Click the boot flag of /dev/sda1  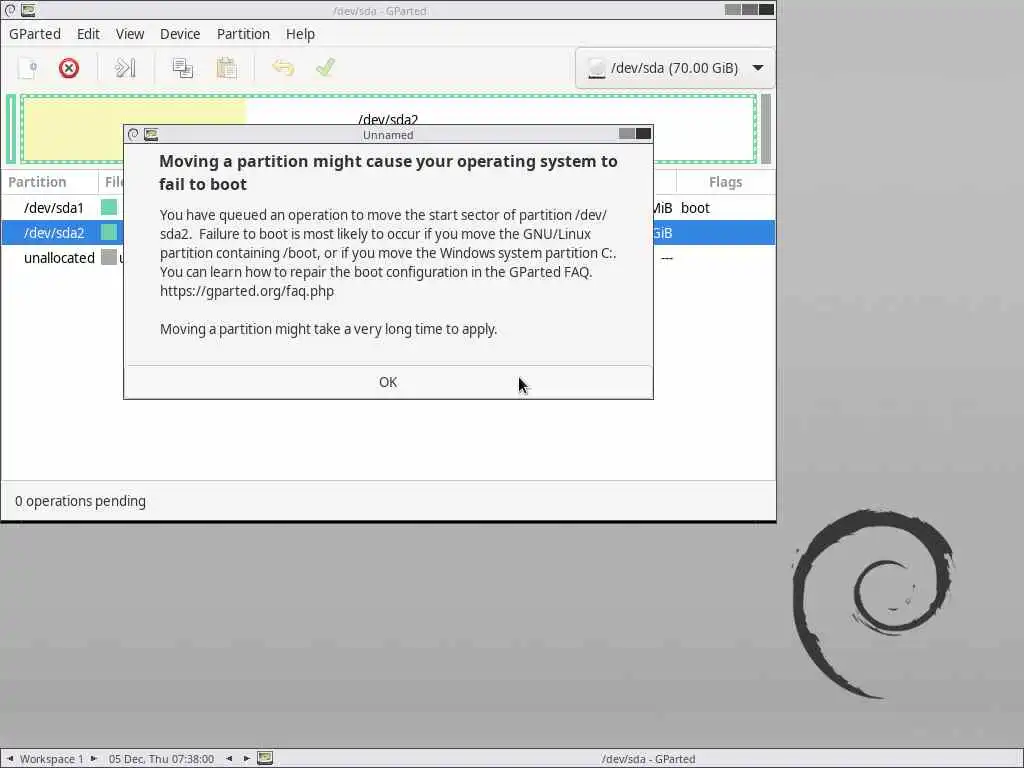click(x=695, y=208)
